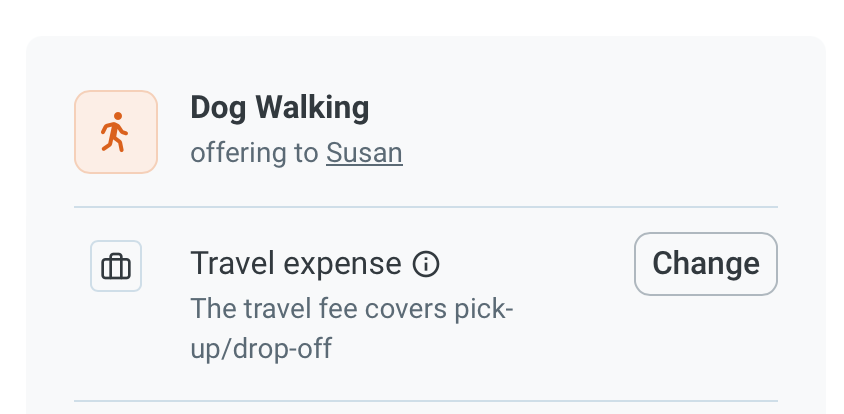
Task: Select the suitcase travel expense icon
Action: (x=116, y=266)
